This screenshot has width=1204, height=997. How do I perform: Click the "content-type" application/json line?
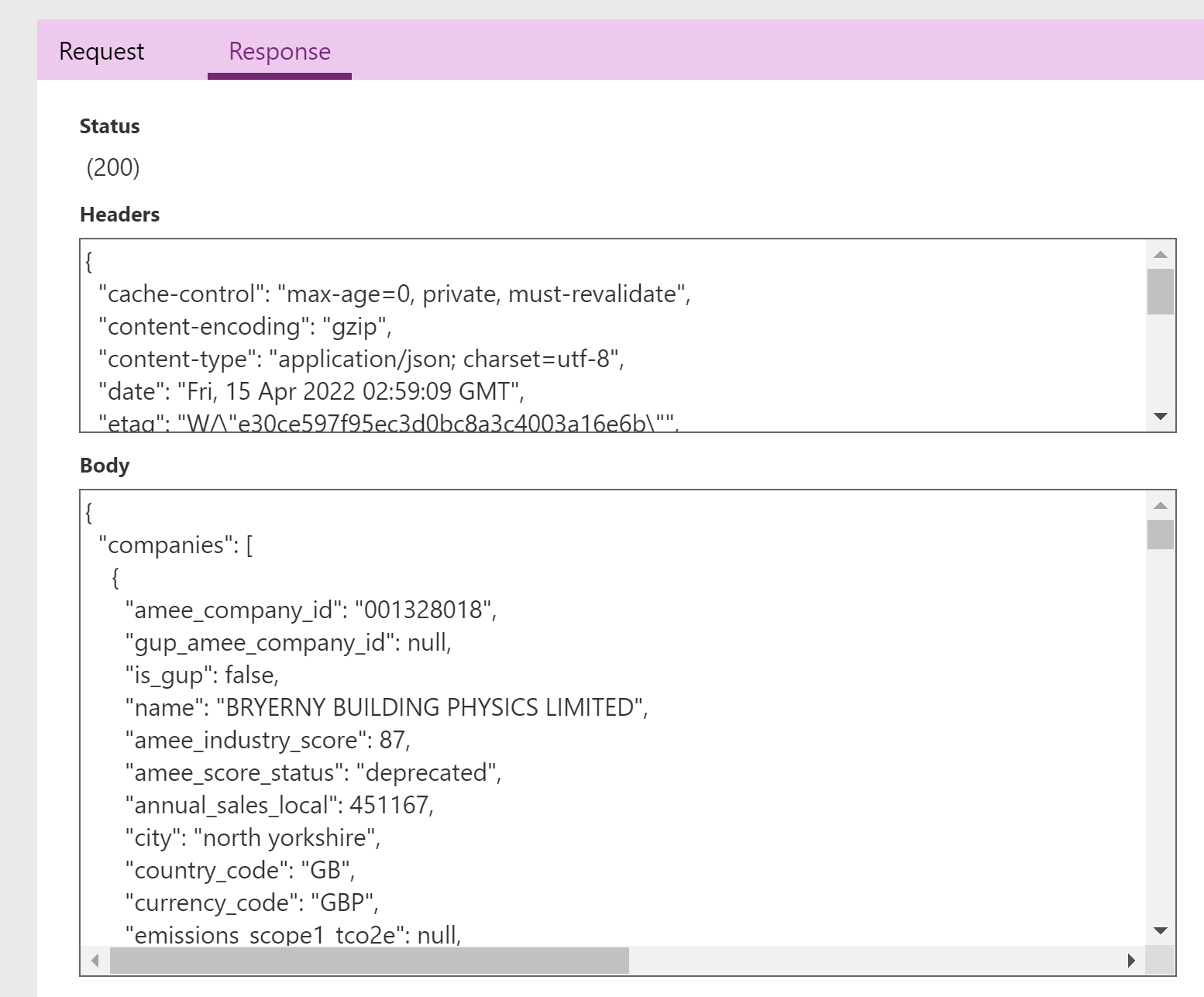tap(361, 359)
